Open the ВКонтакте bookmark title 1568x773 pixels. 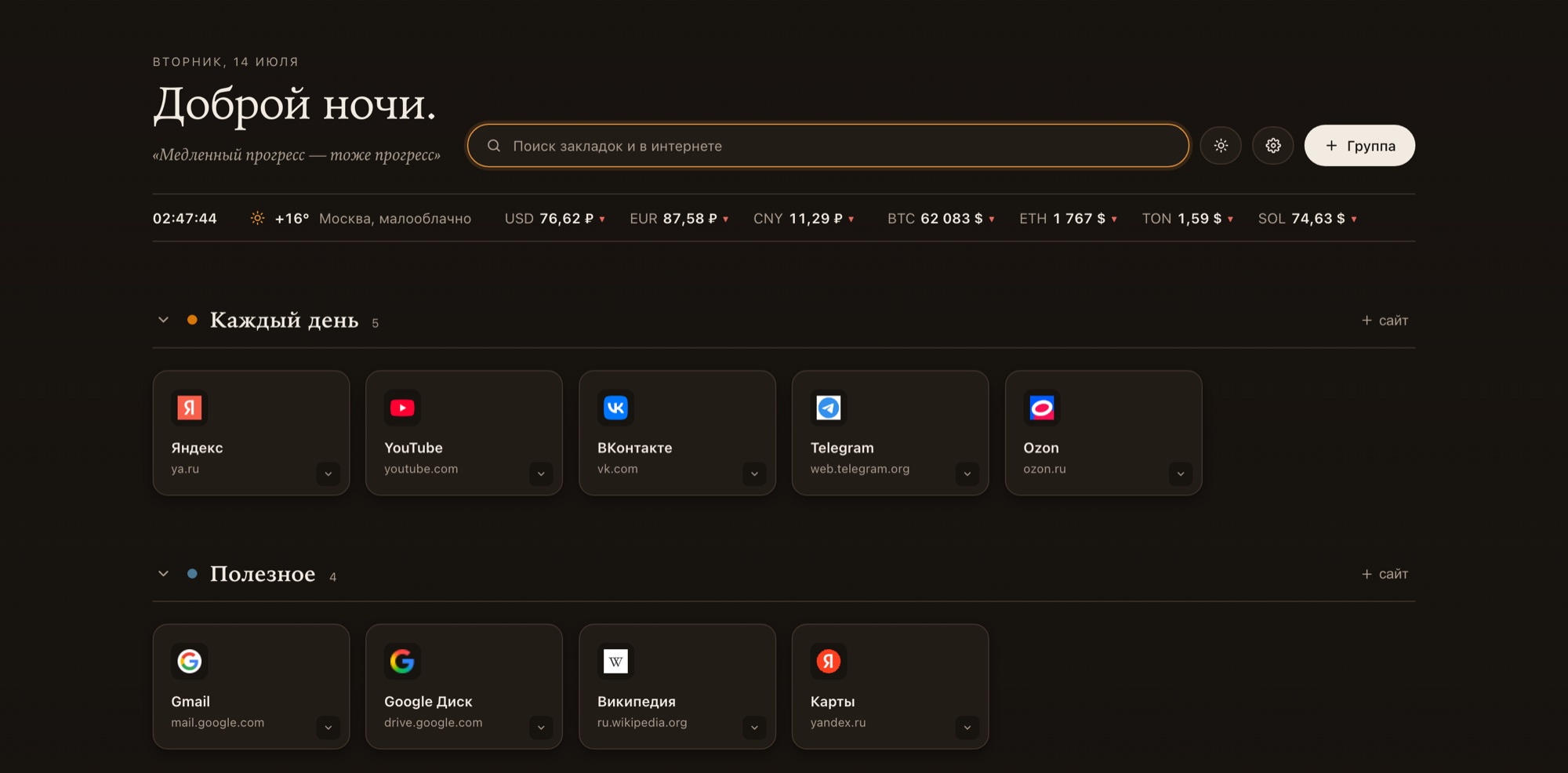635,448
